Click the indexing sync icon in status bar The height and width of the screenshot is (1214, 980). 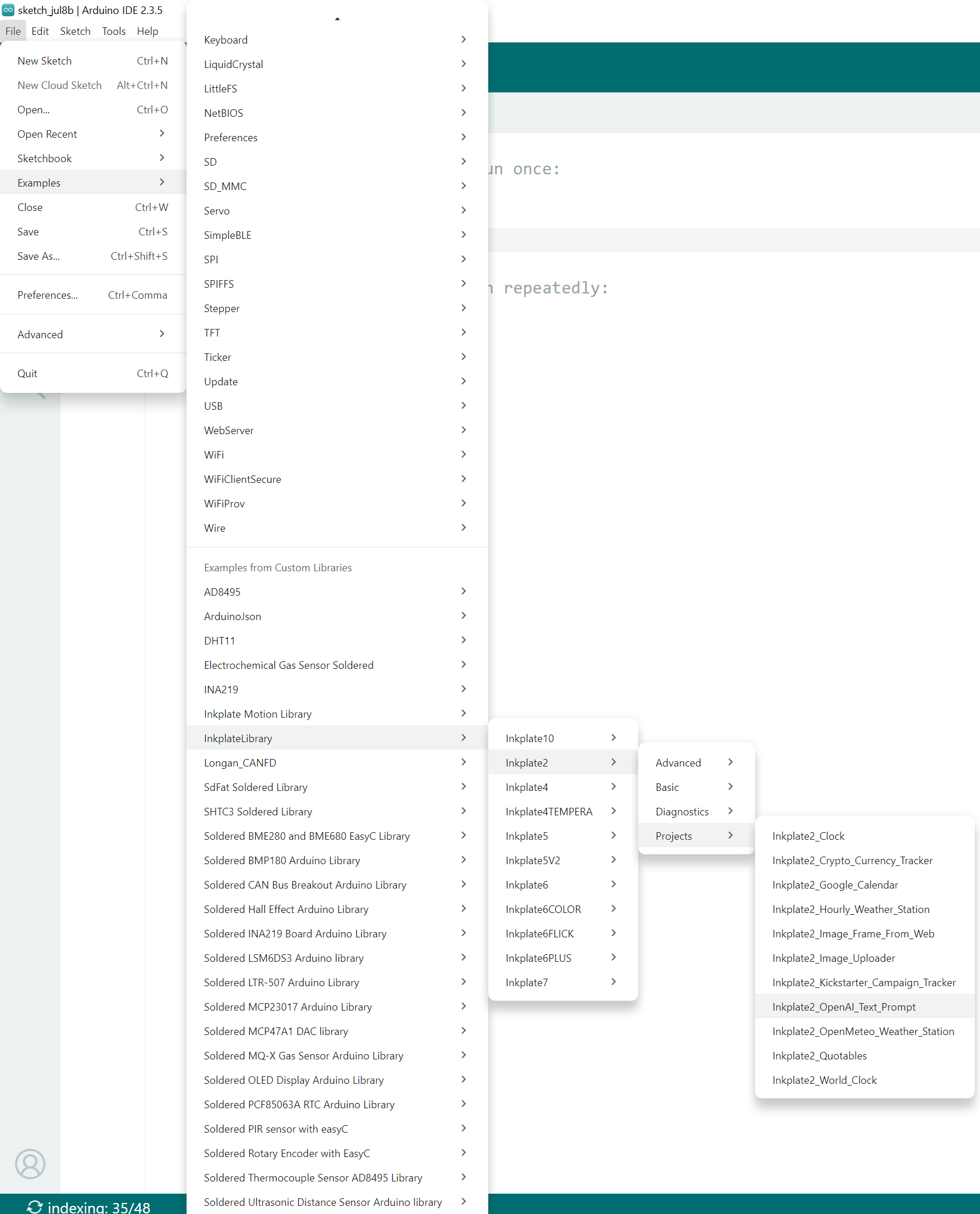pos(34,1206)
